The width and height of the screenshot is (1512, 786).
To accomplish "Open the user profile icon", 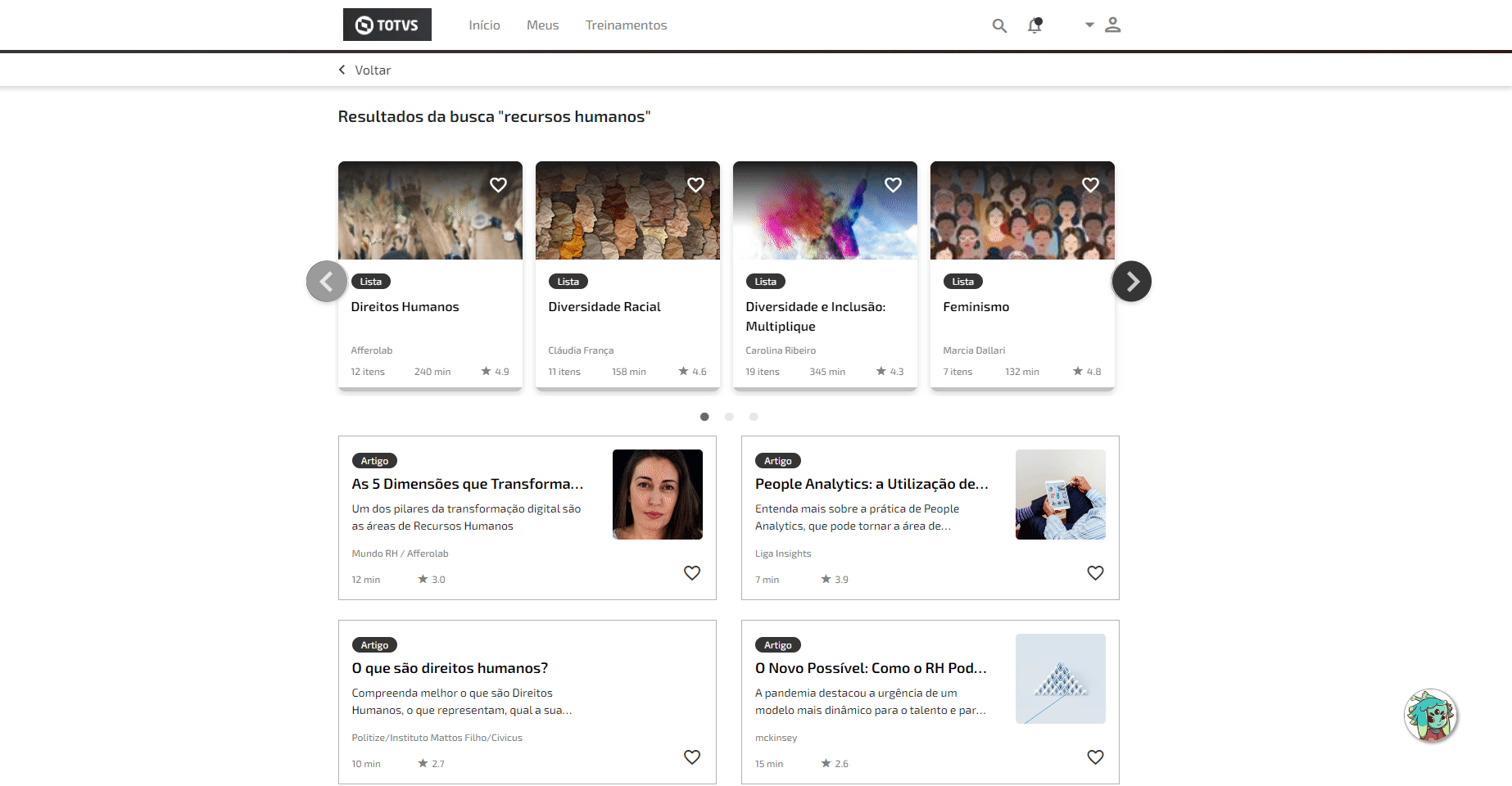I will point(1112,25).
